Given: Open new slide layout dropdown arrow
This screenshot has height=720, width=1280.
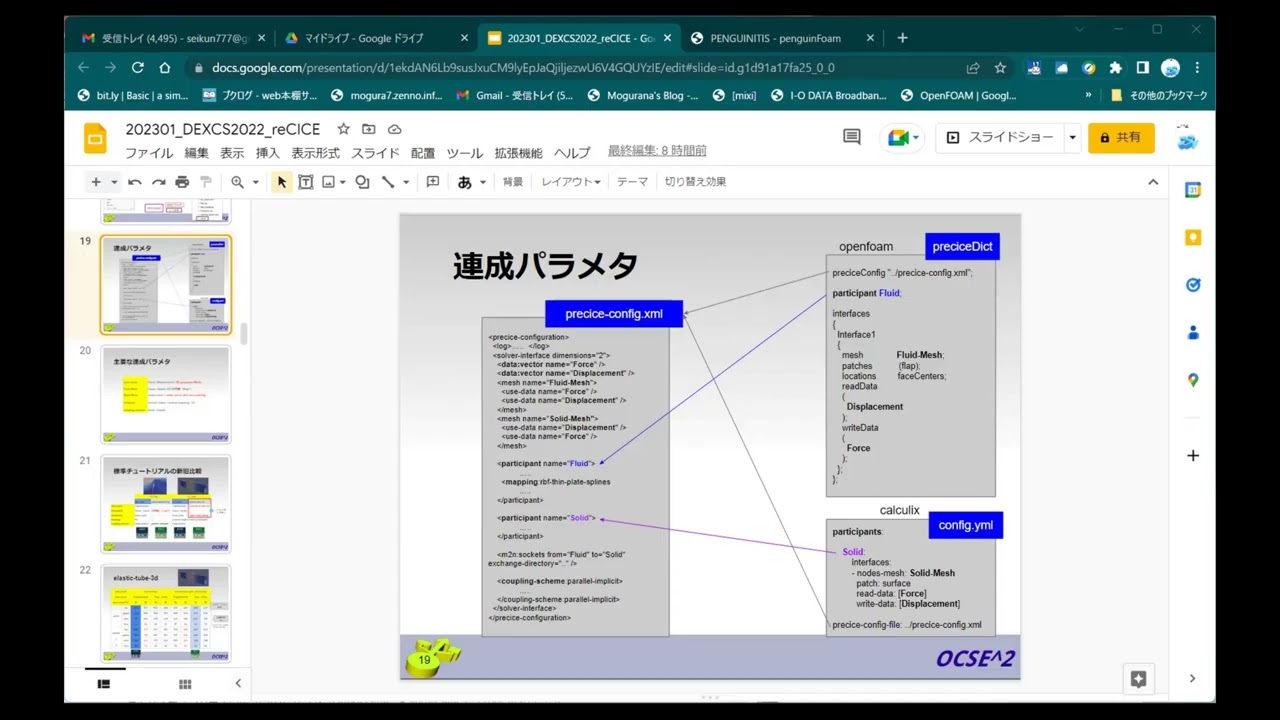Looking at the screenshot, I should [114, 182].
